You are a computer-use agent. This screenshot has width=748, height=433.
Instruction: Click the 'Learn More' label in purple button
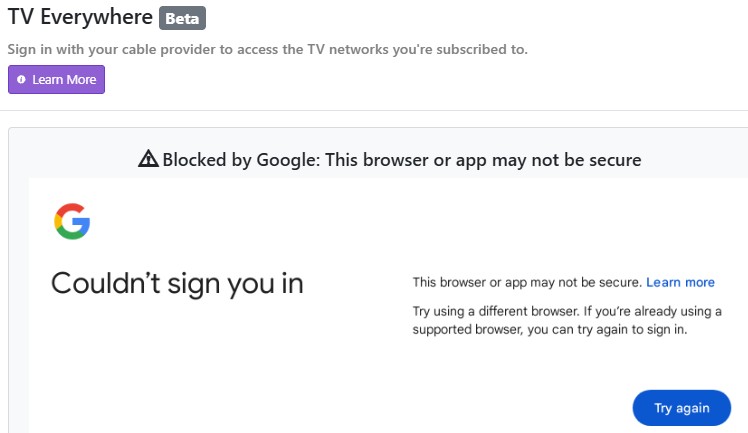click(64, 80)
